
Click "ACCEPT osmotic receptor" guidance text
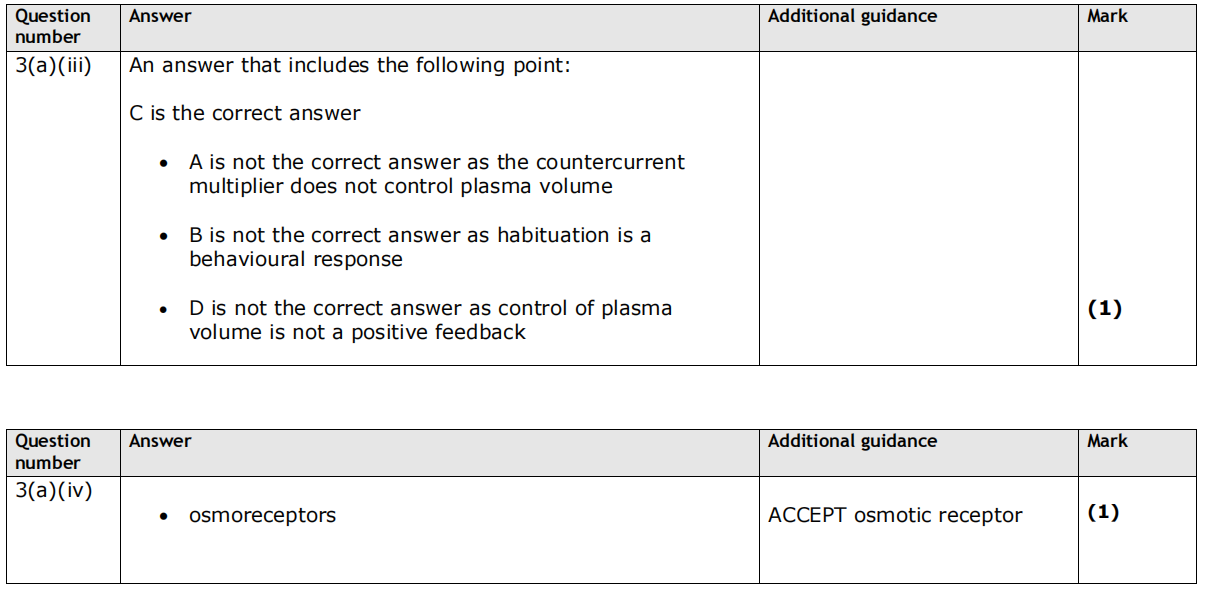[895, 516]
